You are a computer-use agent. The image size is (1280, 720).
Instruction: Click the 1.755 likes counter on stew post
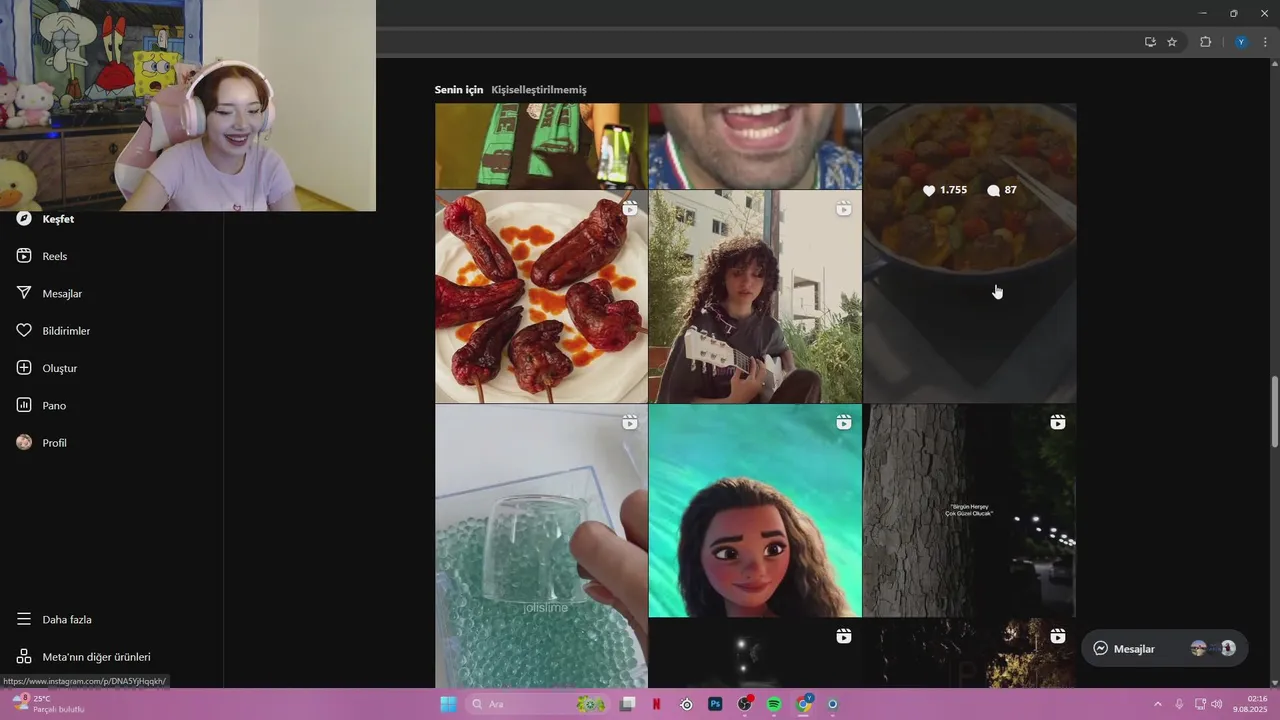point(945,190)
